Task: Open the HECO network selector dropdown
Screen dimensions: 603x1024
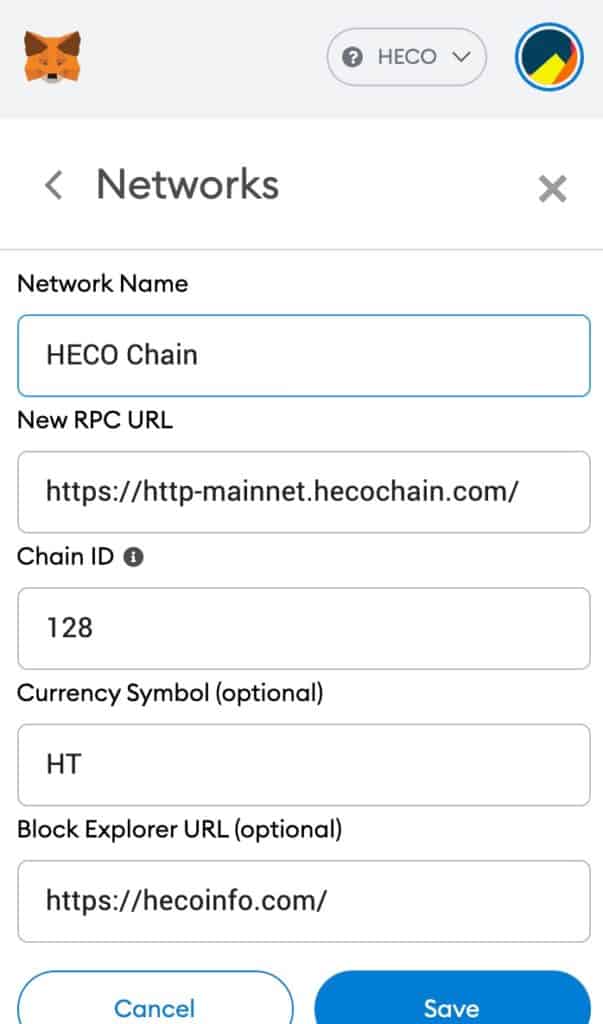Action: click(406, 57)
